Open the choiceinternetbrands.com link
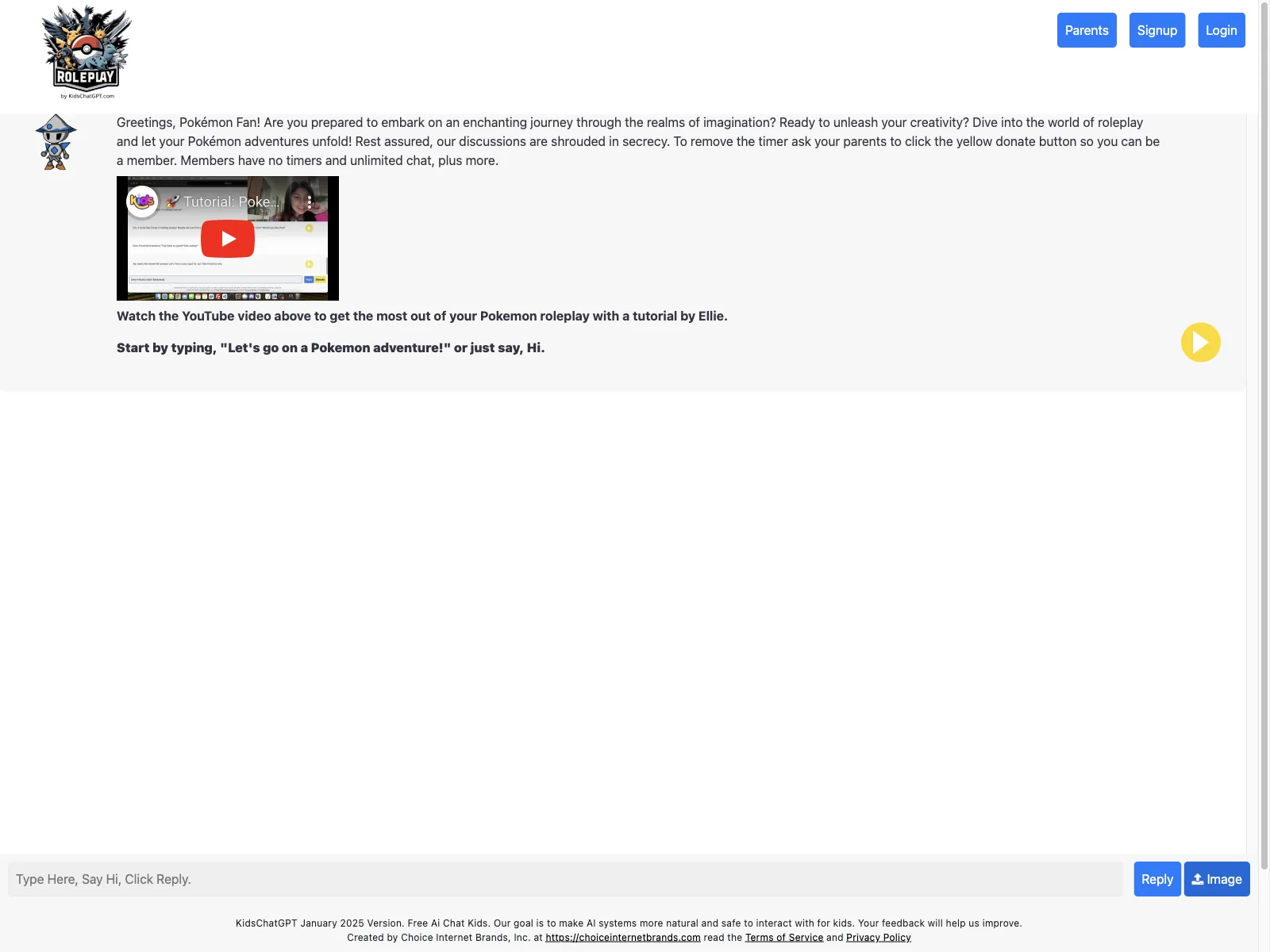The width and height of the screenshot is (1270, 952). [623, 938]
